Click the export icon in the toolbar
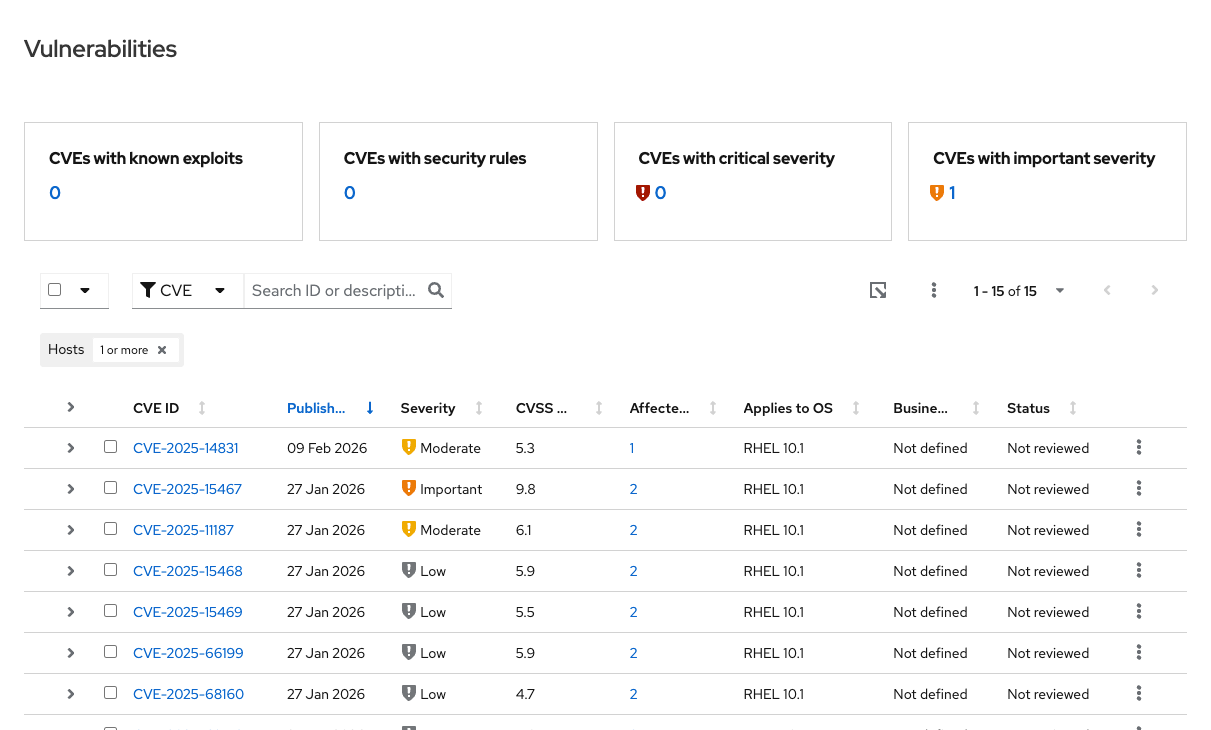 click(x=878, y=290)
